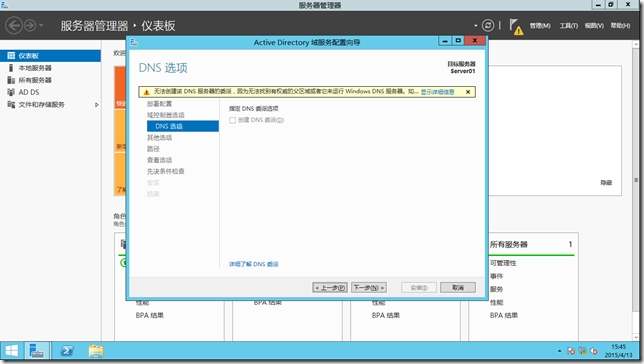644x364 pixels.
Task: Click the Server Manager vertical scrollbar
Action: point(636,181)
